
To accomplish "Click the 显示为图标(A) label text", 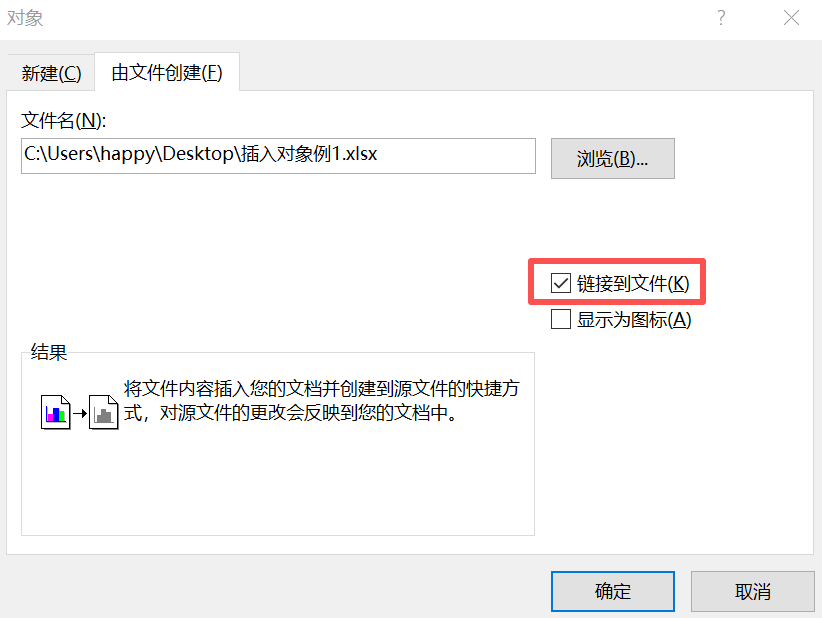I will click(x=634, y=319).
